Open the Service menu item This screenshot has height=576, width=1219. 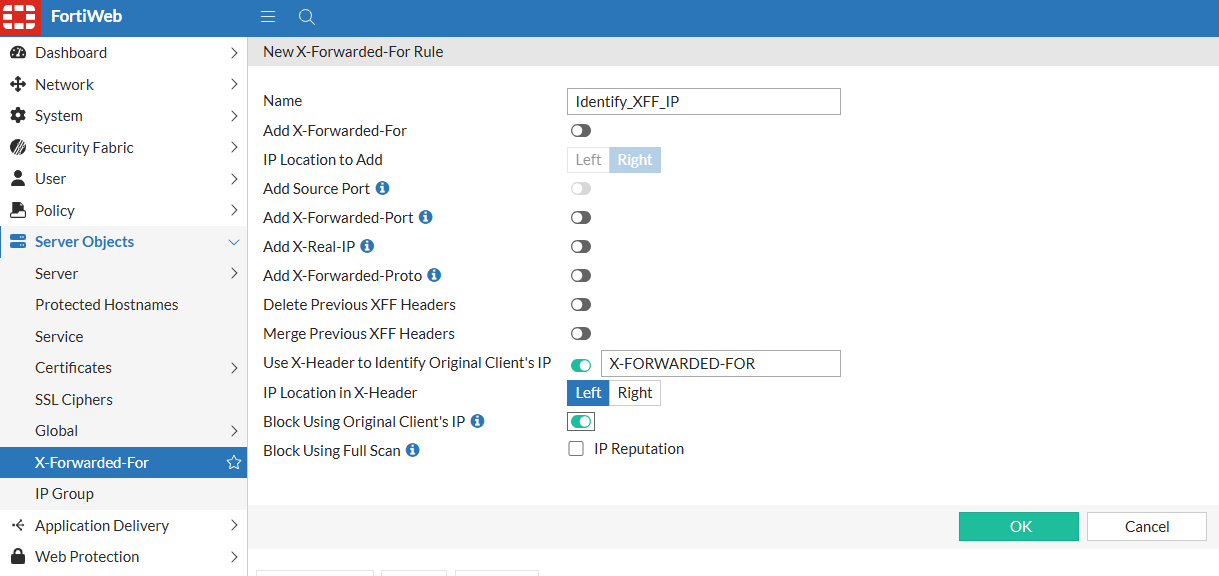pyautogui.click(x=123, y=336)
